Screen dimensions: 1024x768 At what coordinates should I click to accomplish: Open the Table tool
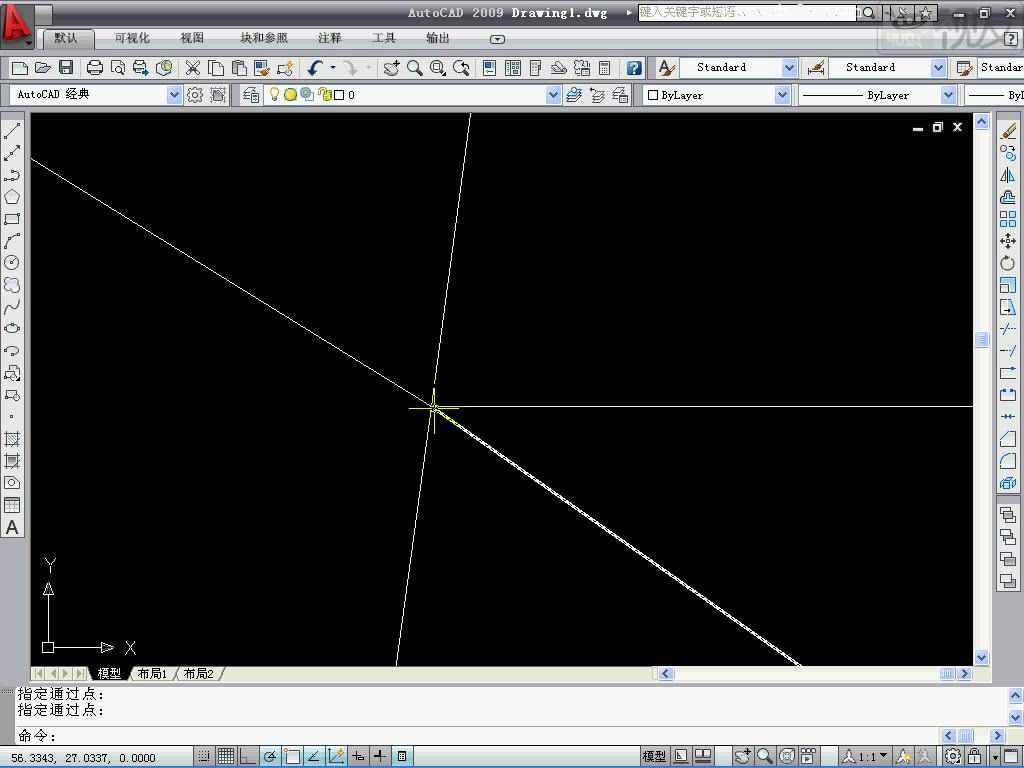[12, 505]
